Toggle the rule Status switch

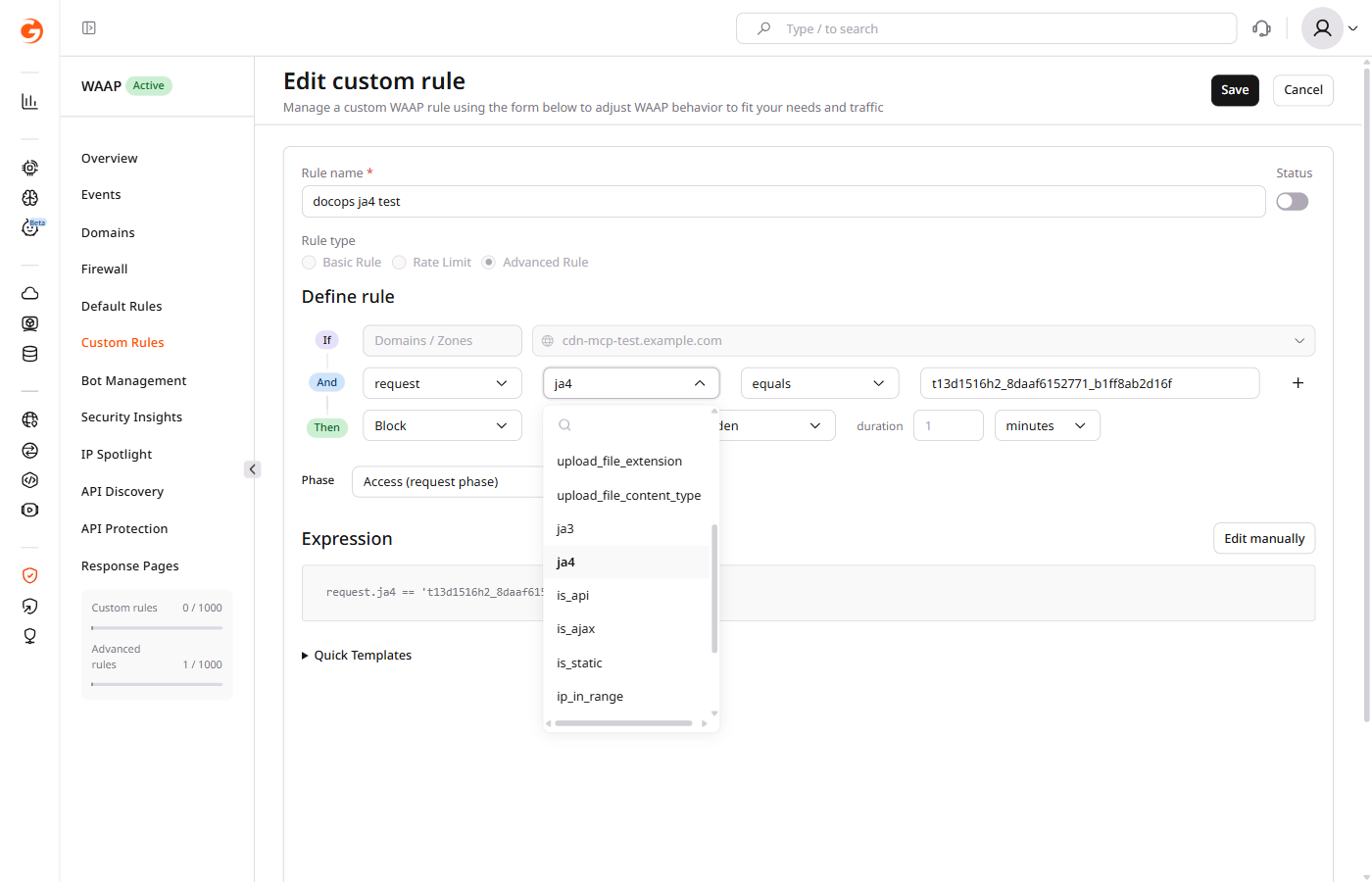point(1293,201)
